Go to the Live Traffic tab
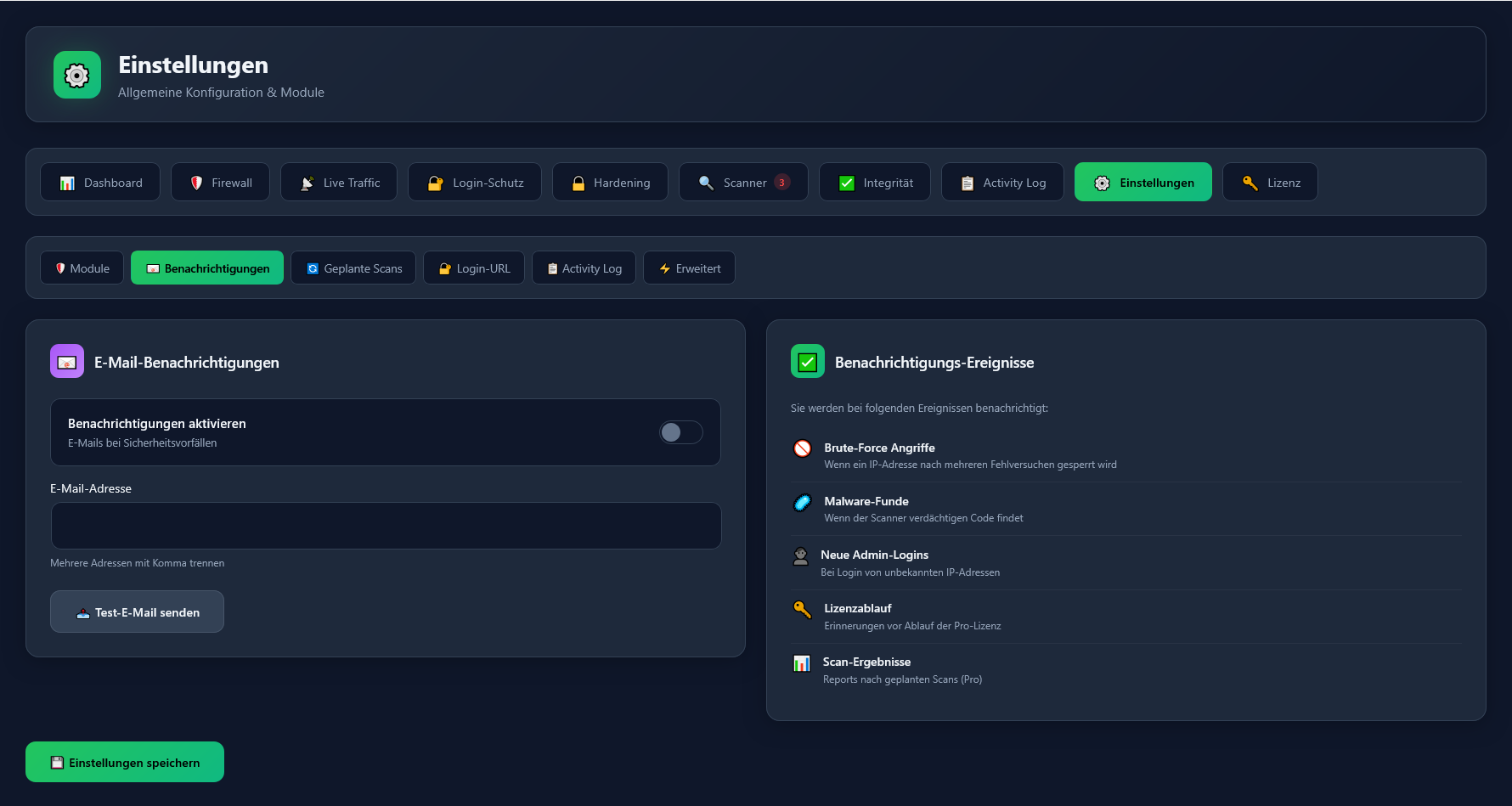 (339, 183)
